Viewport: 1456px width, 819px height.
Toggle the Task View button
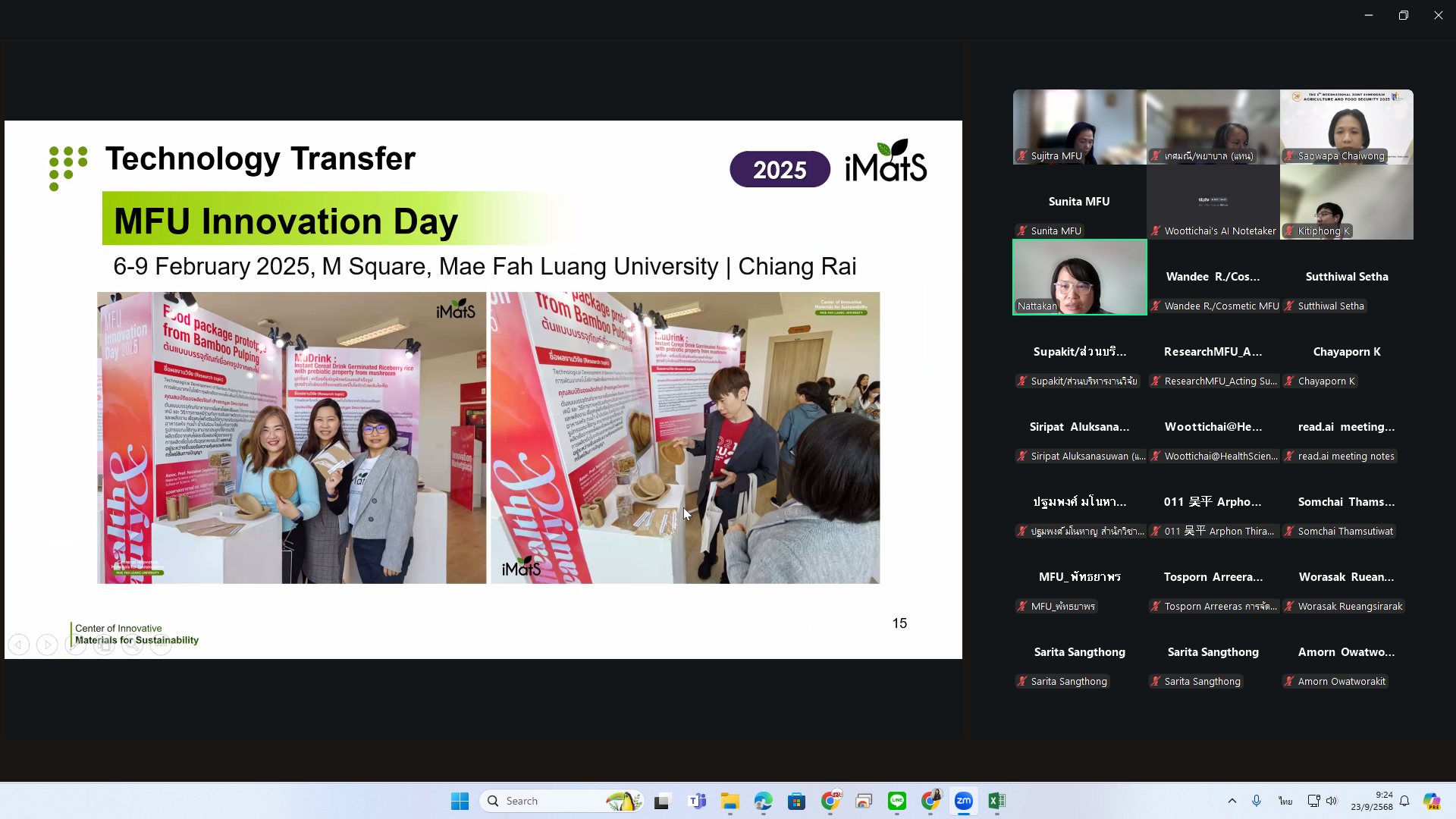663,801
